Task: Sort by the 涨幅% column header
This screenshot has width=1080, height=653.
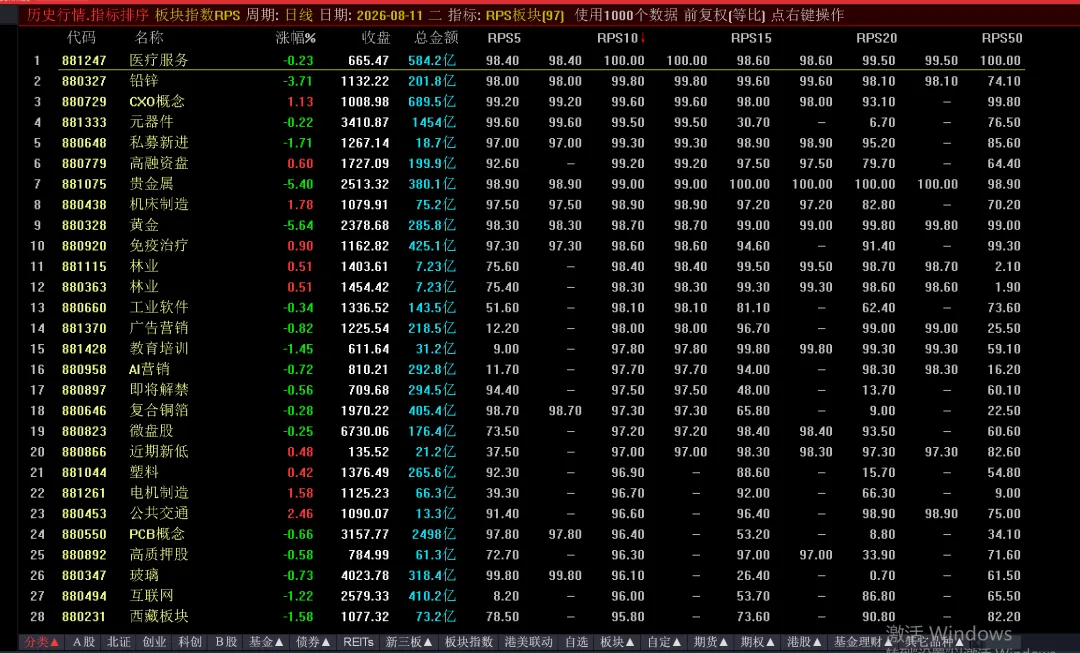Action: [295, 38]
